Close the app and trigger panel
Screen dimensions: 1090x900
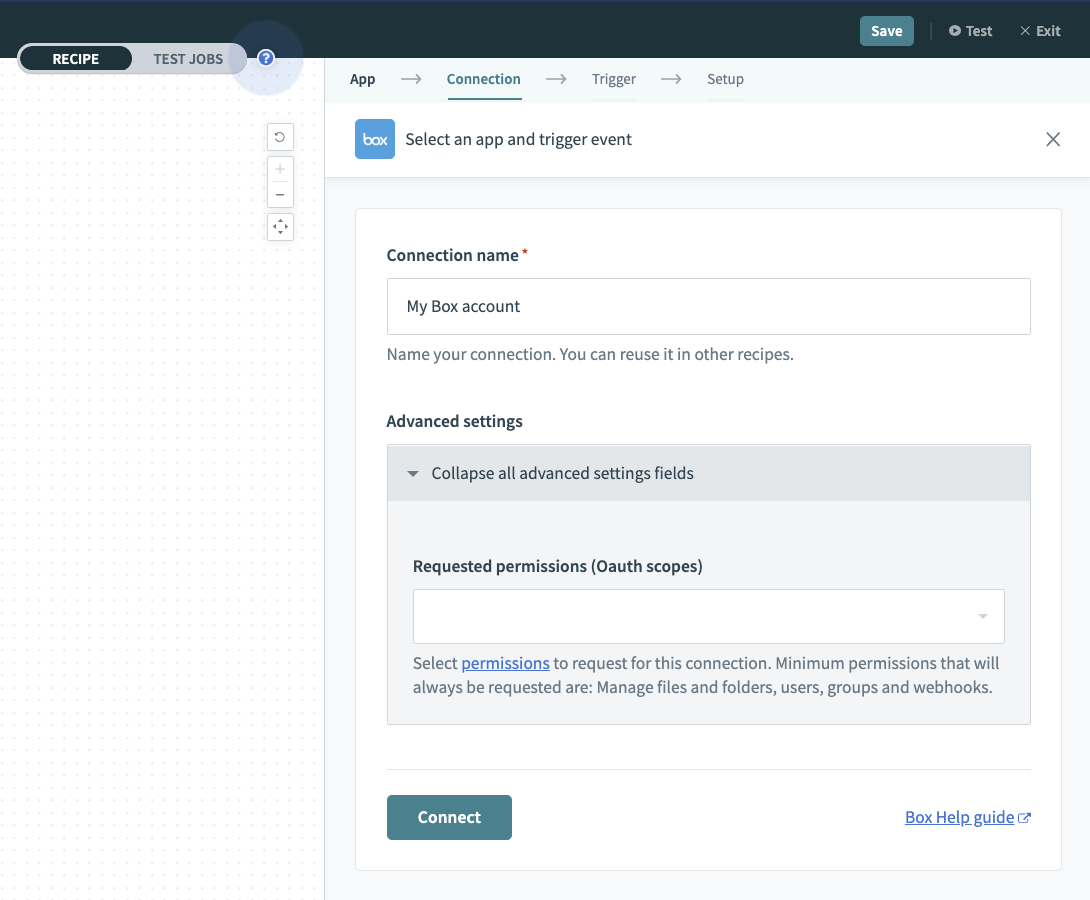coord(1052,140)
